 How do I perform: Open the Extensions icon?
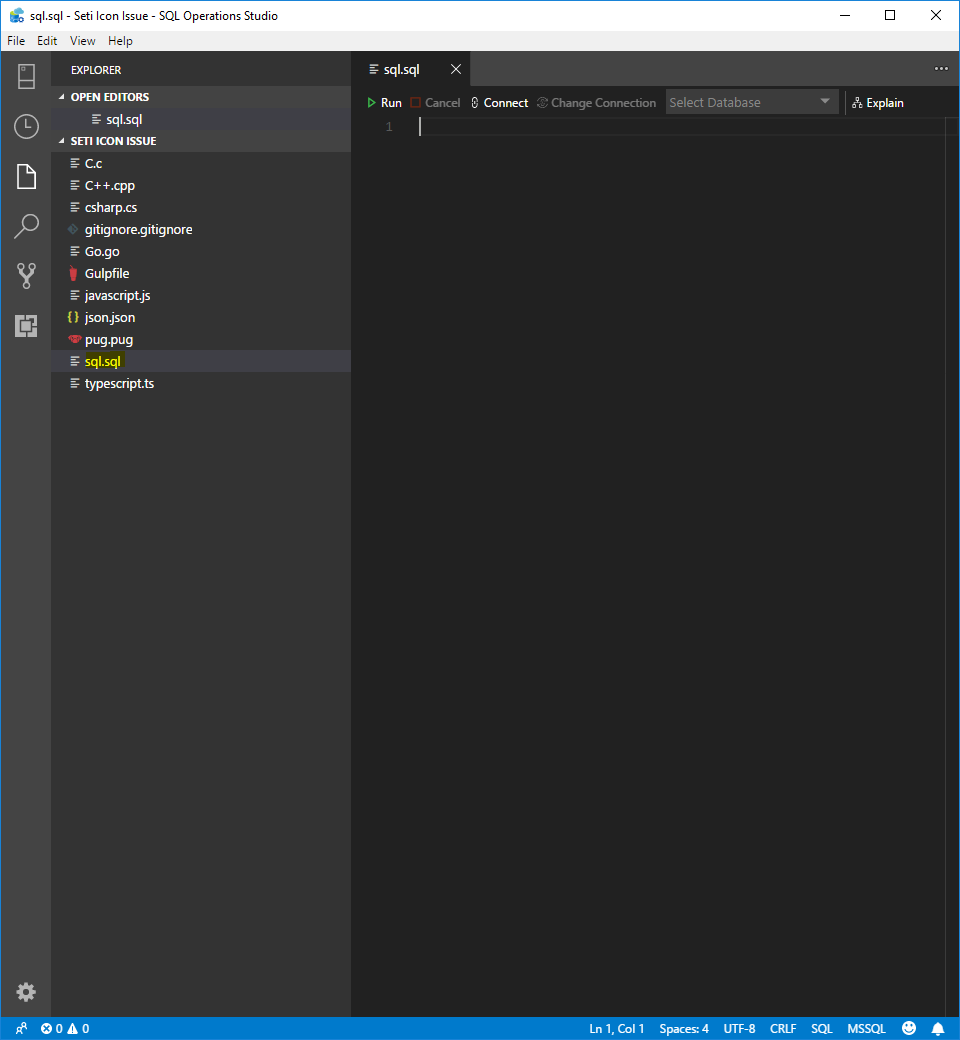(25, 326)
